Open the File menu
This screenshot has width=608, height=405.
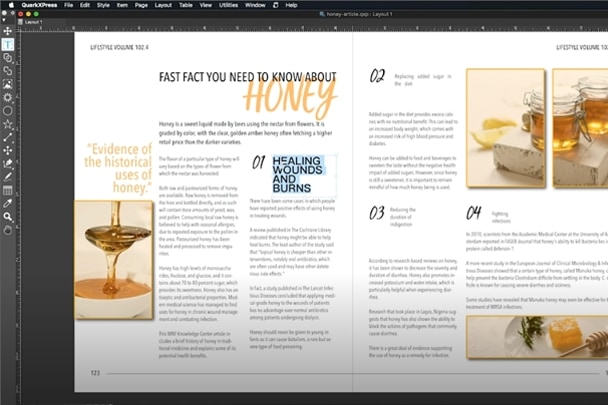(69, 5)
